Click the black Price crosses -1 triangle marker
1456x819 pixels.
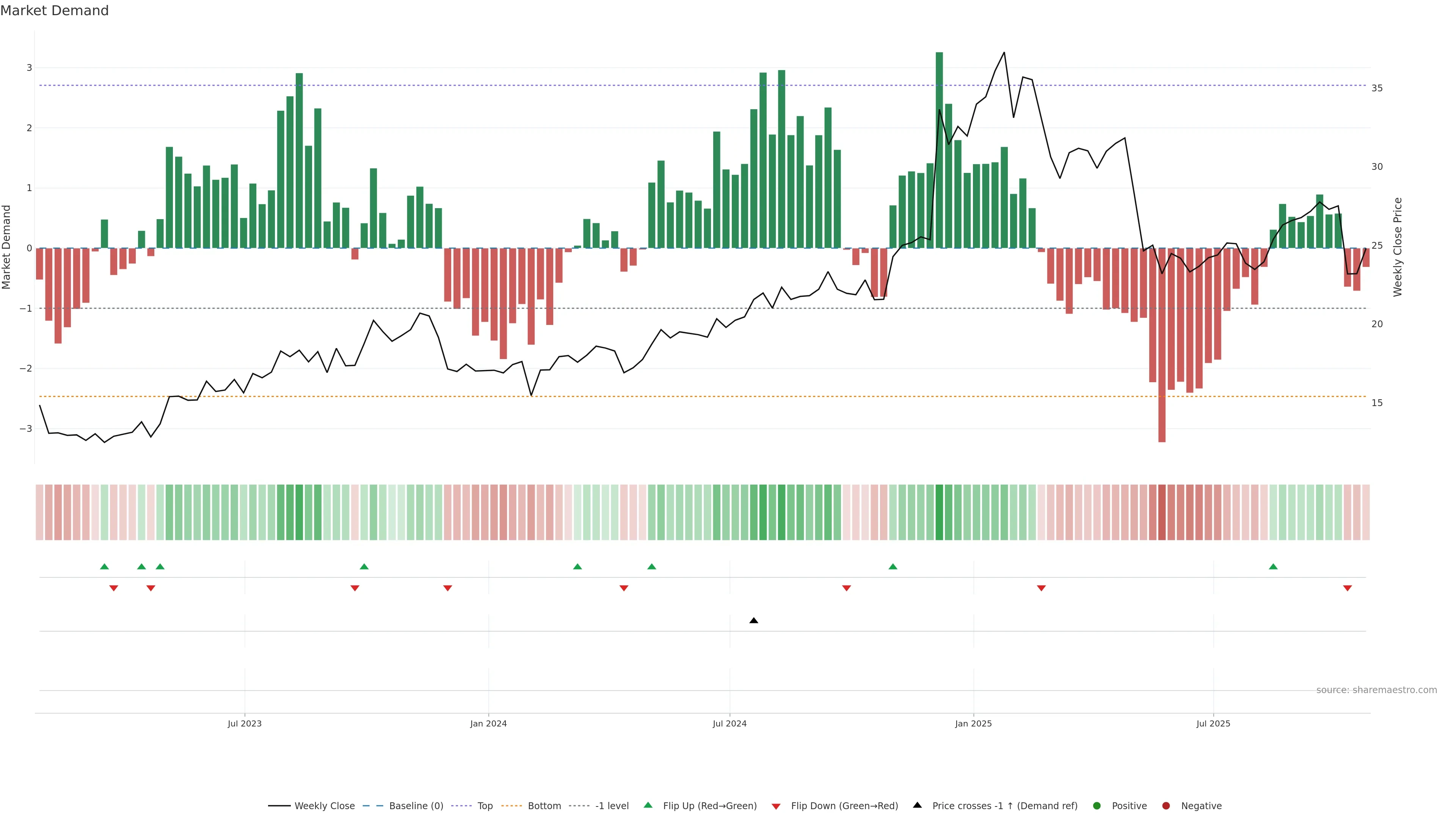pyautogui.click(x=753, y=621)
